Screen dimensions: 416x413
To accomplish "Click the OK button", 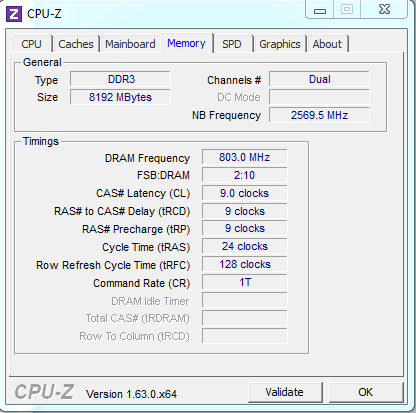I will point(366,392).
